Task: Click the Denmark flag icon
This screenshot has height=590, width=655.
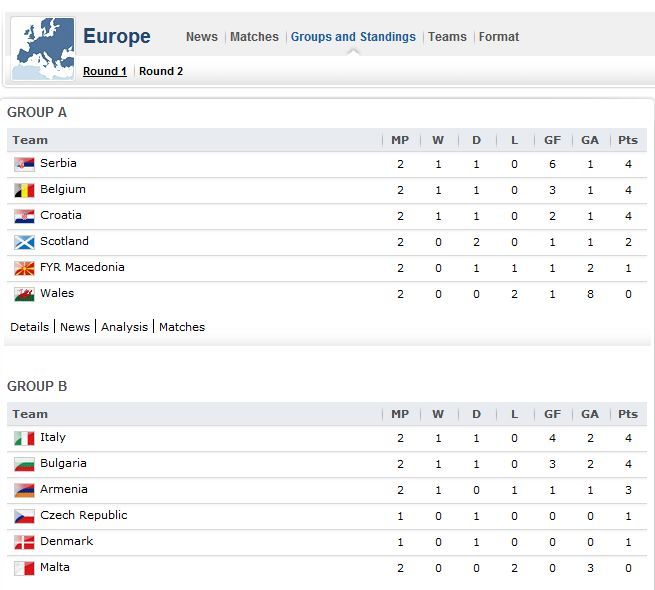Action: [x=24, y=542]
